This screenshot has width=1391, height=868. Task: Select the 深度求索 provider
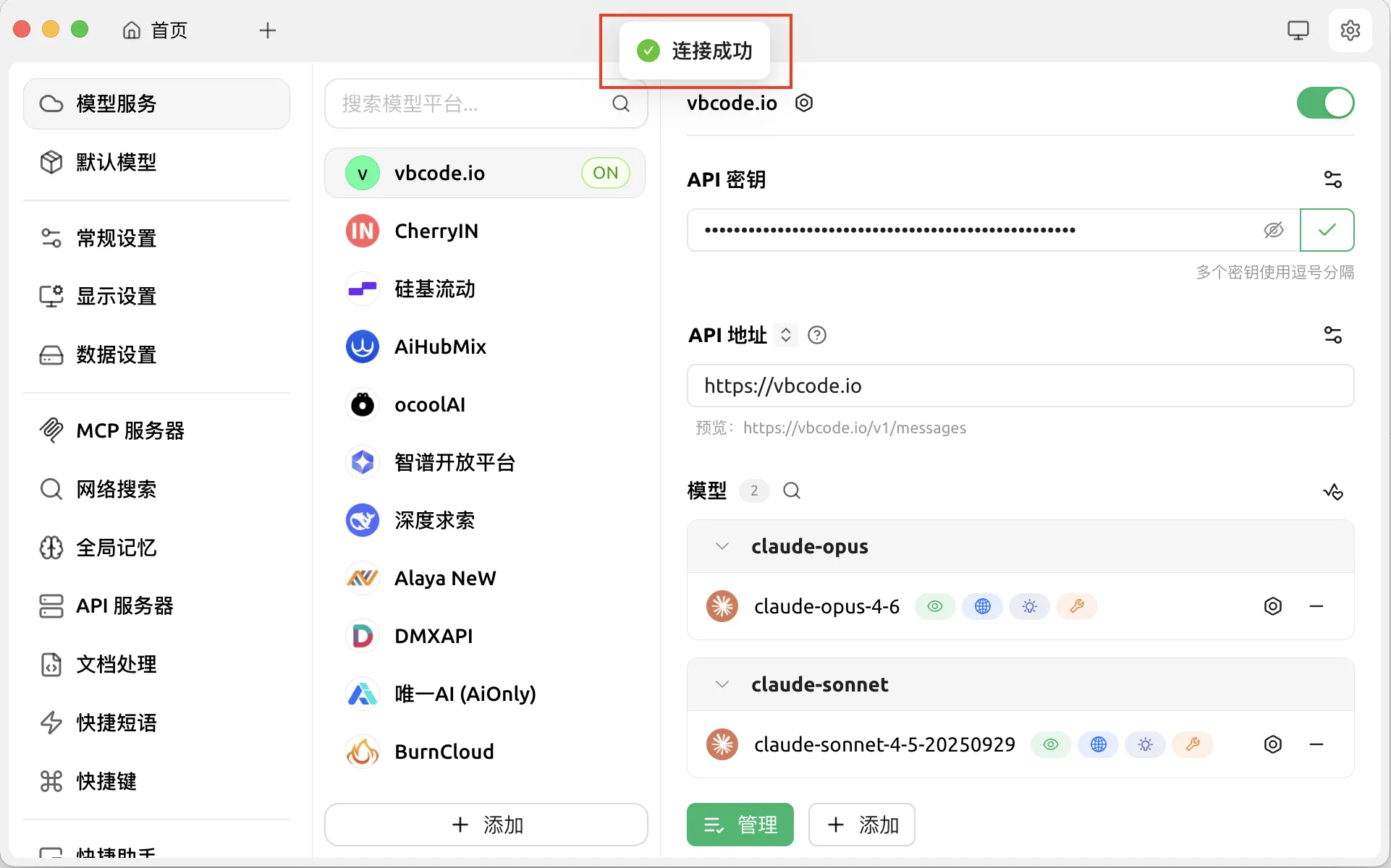pyautogui.click(x=485, y=520)
